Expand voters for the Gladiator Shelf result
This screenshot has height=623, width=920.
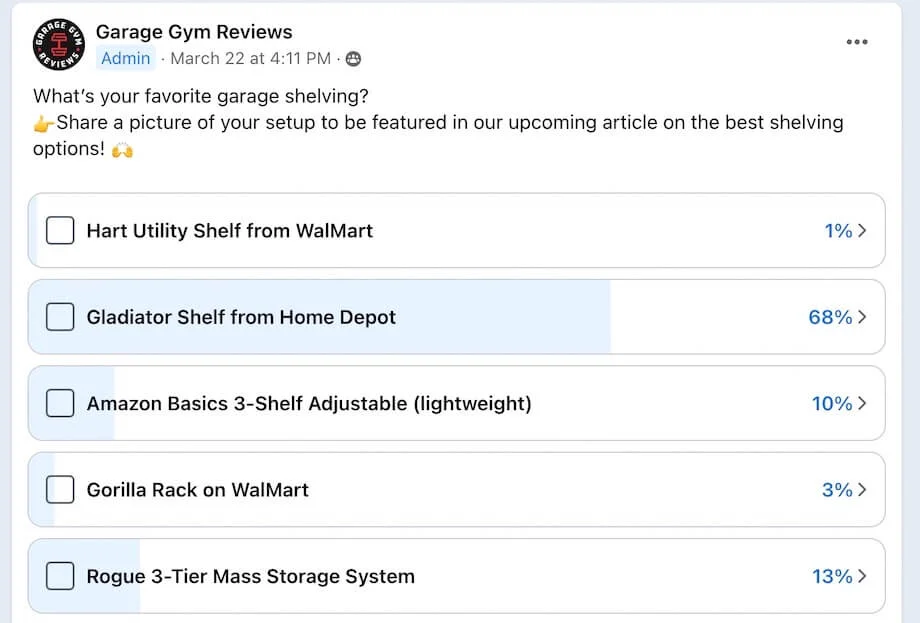tap(862, 317)
